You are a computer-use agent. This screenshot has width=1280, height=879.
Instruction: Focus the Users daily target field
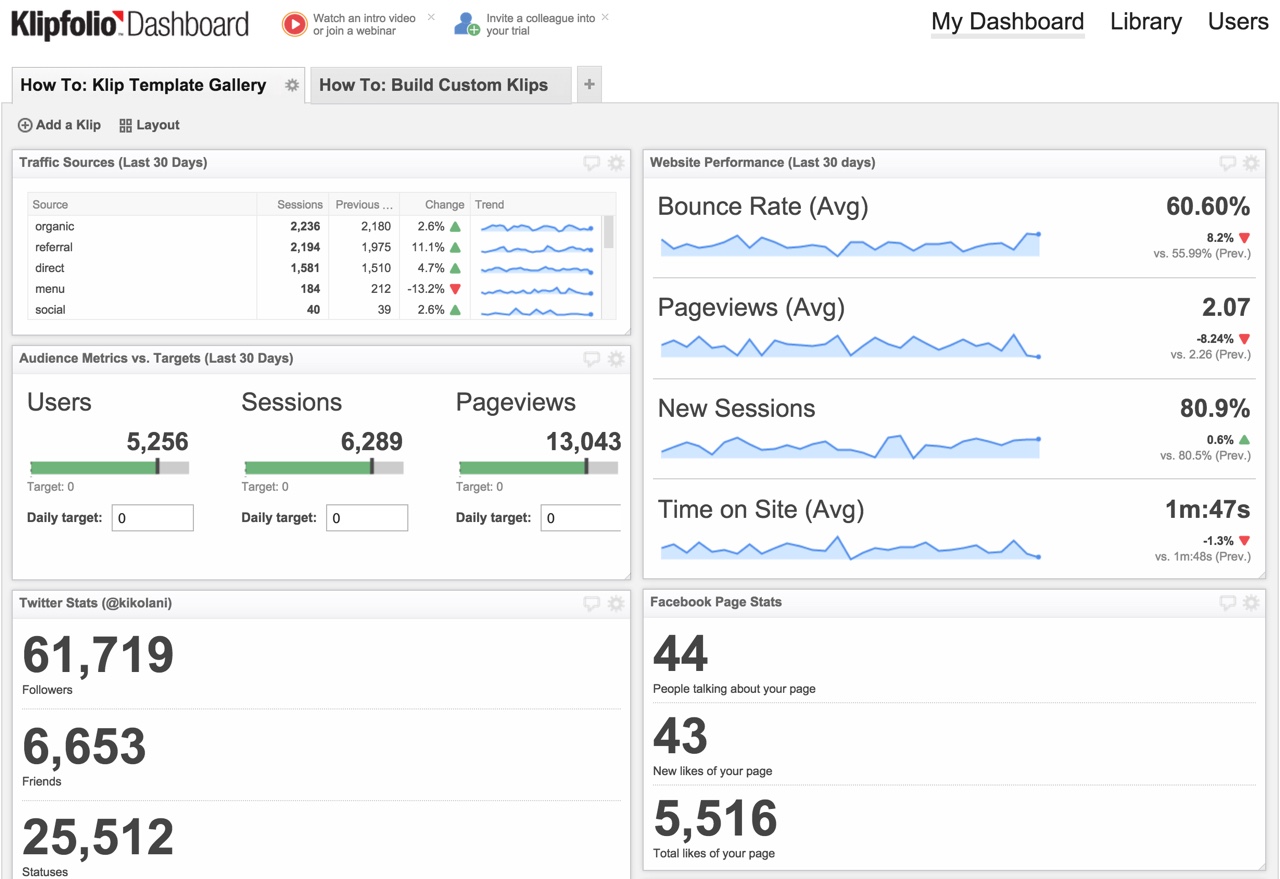[x=153, y=518]
